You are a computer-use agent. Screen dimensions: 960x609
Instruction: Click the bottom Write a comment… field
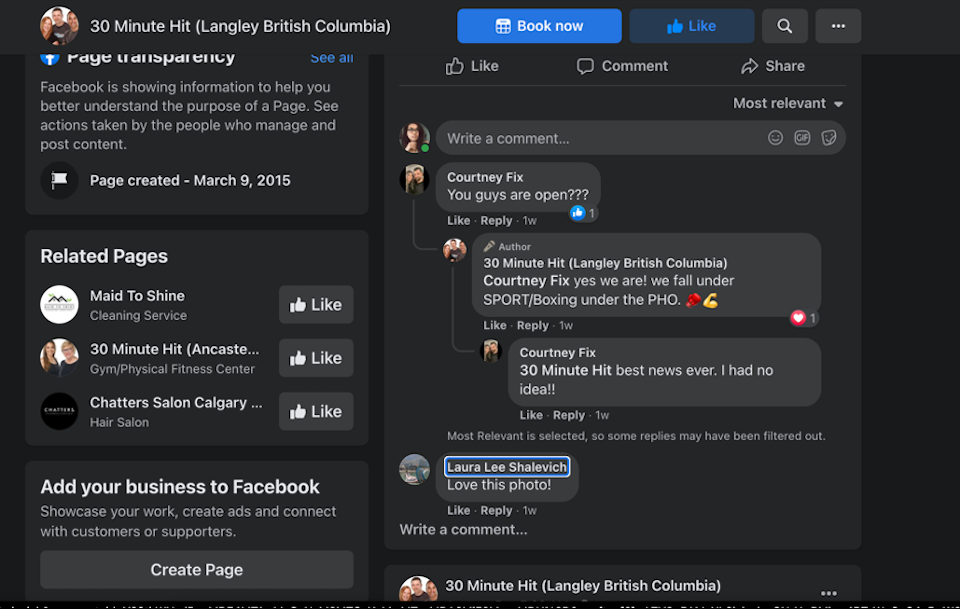(x=463, y=530)
